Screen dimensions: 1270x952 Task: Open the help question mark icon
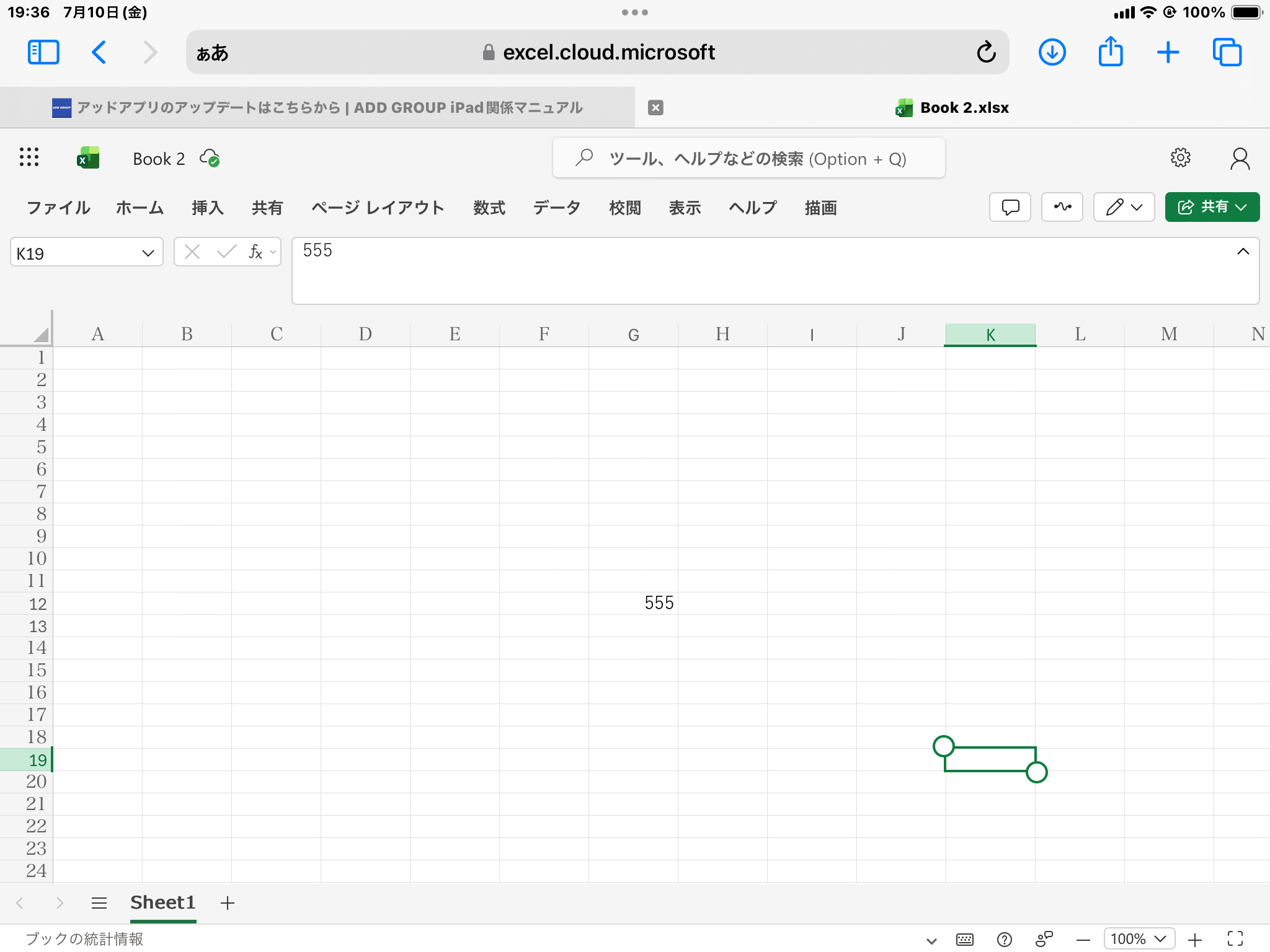coord(1004,940)
